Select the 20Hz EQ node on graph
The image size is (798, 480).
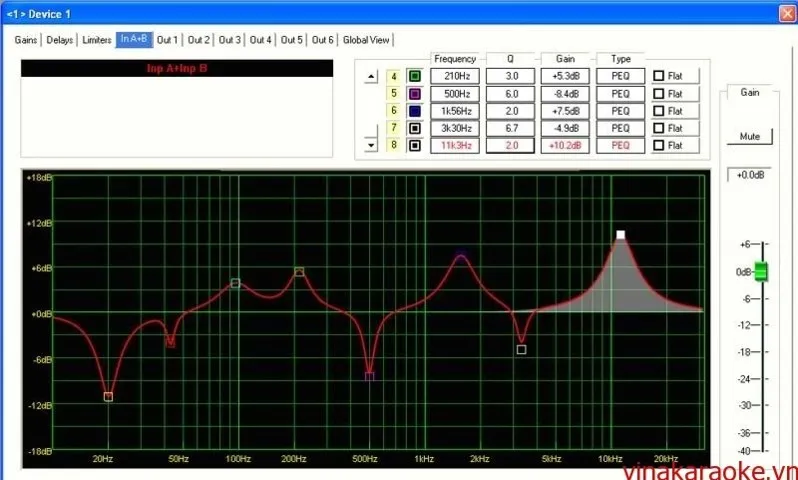click(x=108, y=397)
